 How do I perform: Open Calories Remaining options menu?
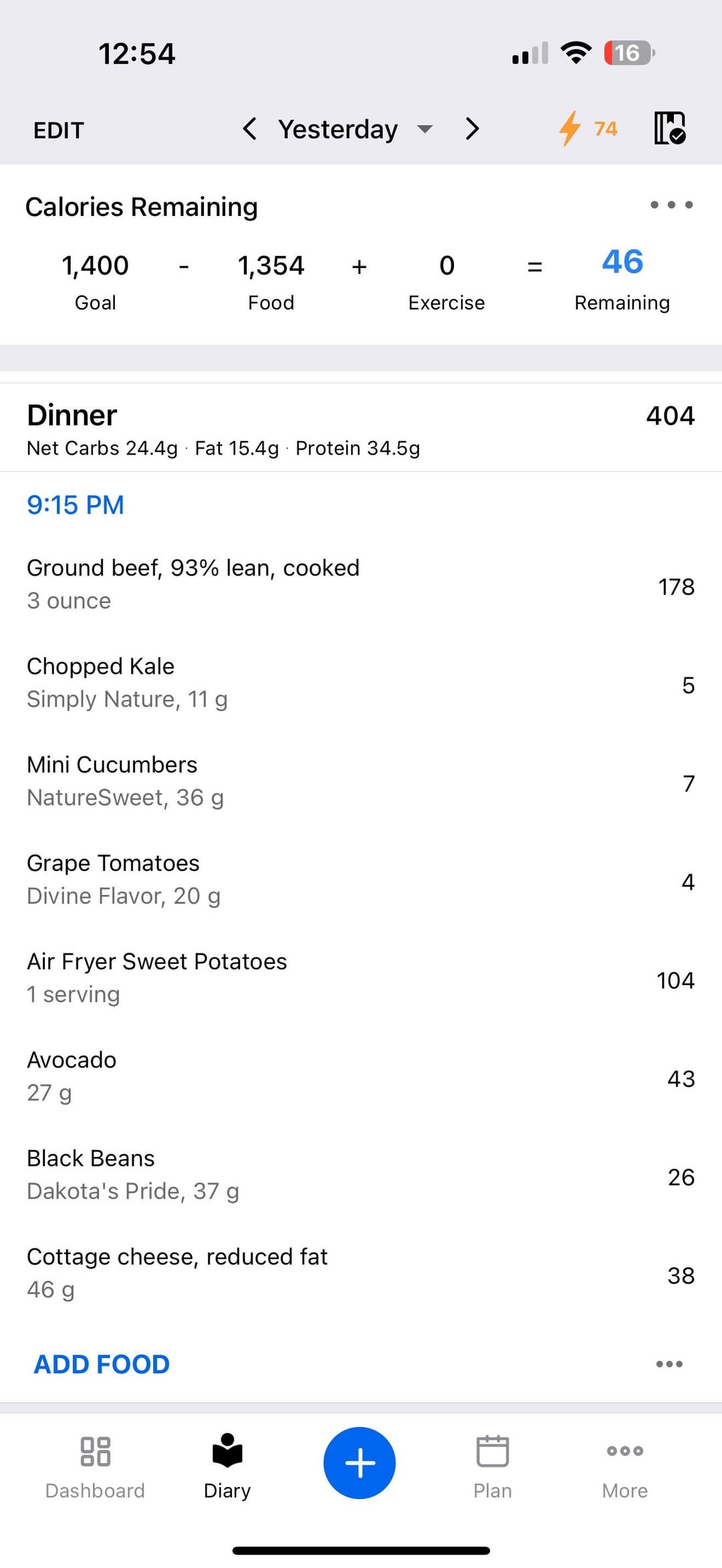click(x=671, y=205)
